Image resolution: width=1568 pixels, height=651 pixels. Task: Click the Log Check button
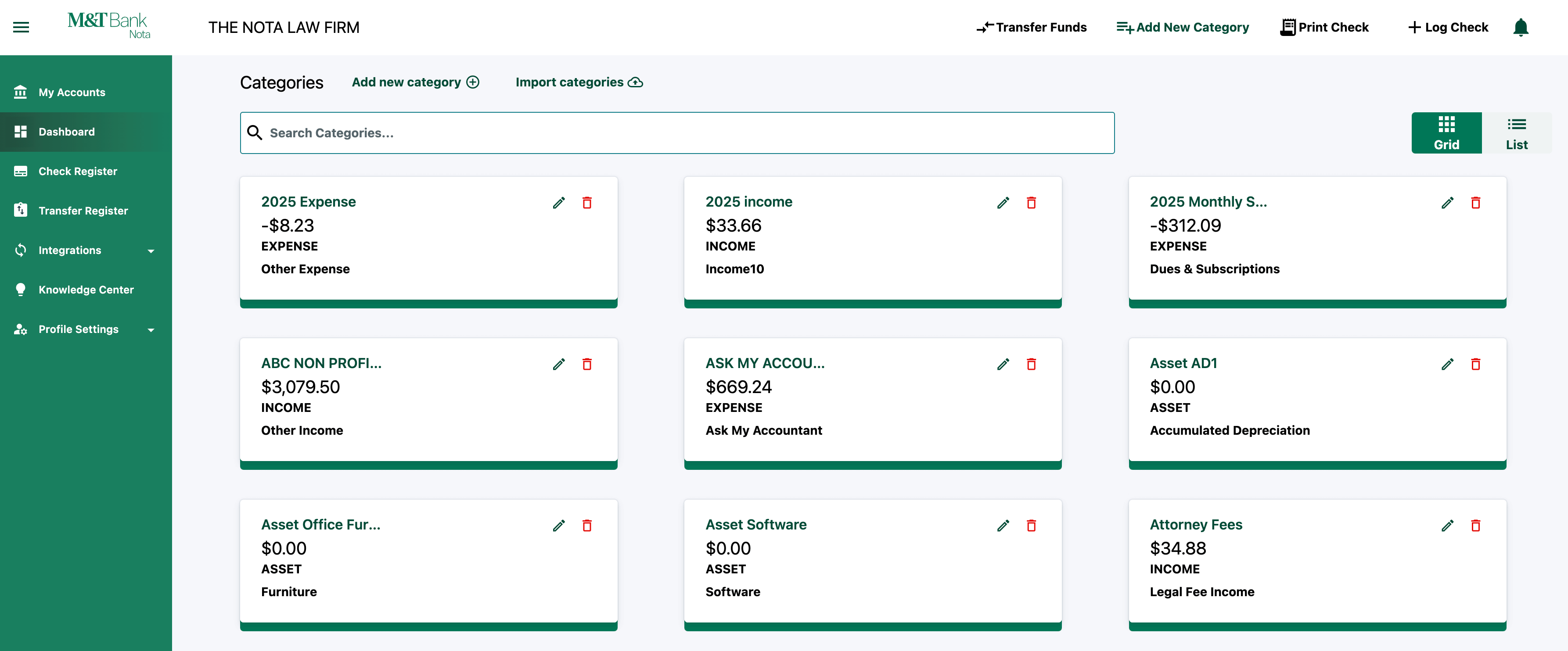pos(1448,27)
